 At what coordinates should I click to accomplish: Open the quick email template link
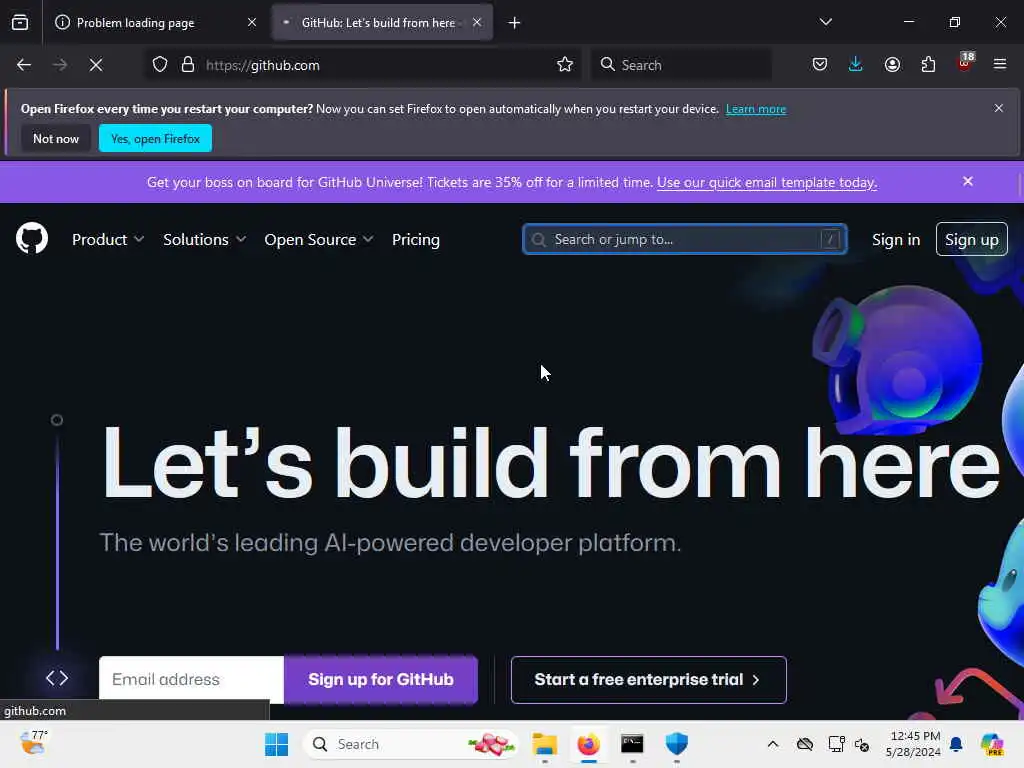coord(767,182)
